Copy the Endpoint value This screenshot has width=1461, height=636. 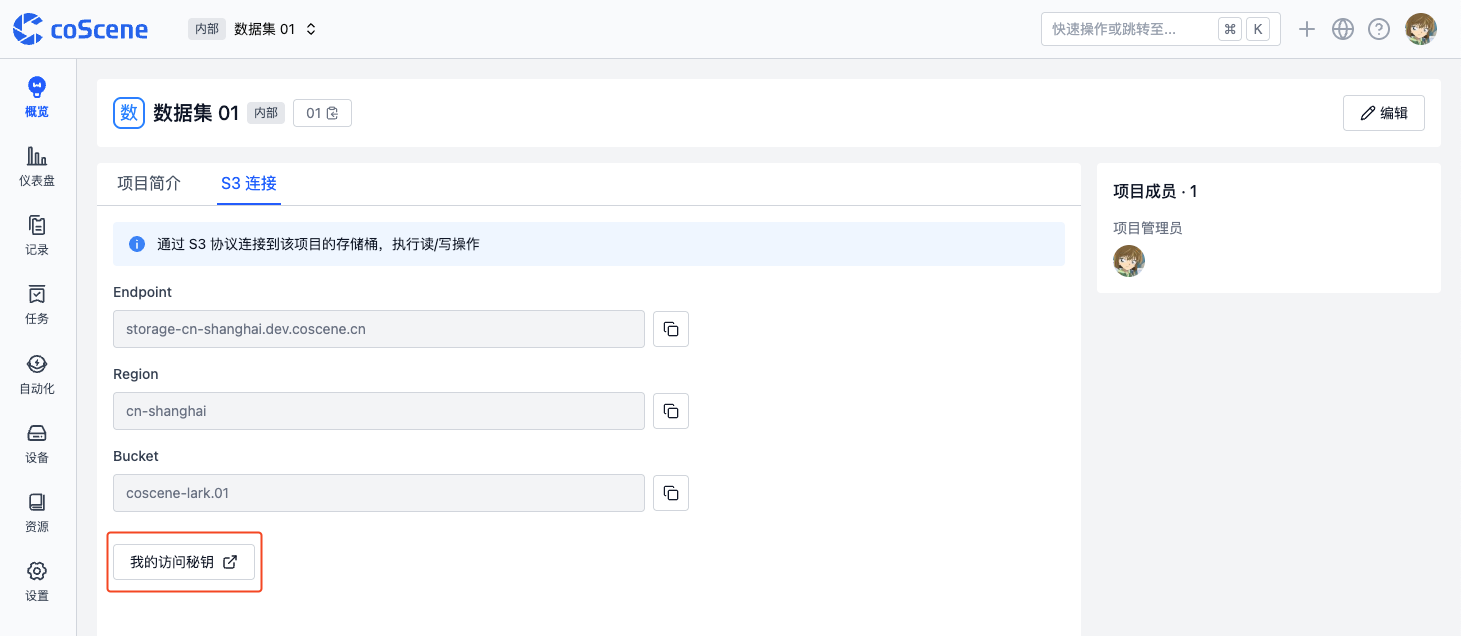coord(671,329)
